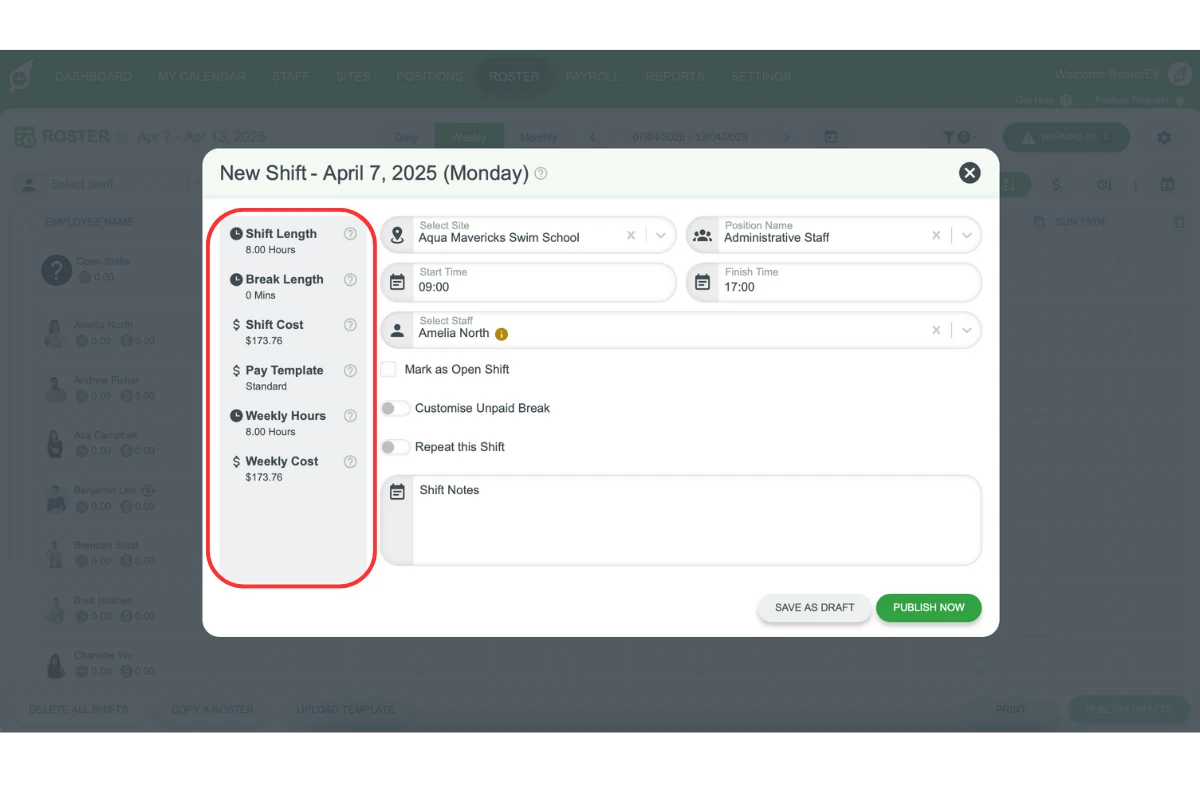Click the RosterElf logo in top bar
The width and height of the screenshot is (1200, 800).
tap(21, 76)
